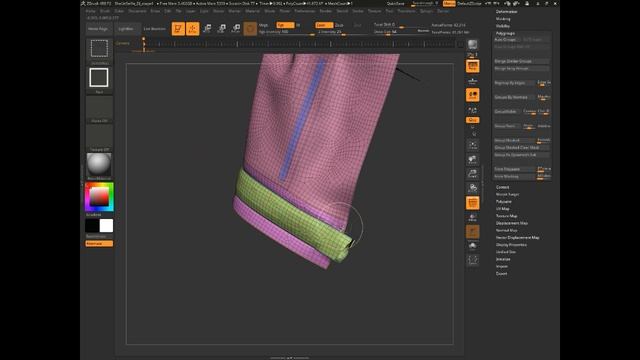
Task: Click the Frame view icon
Action: (x=473, y=145)
